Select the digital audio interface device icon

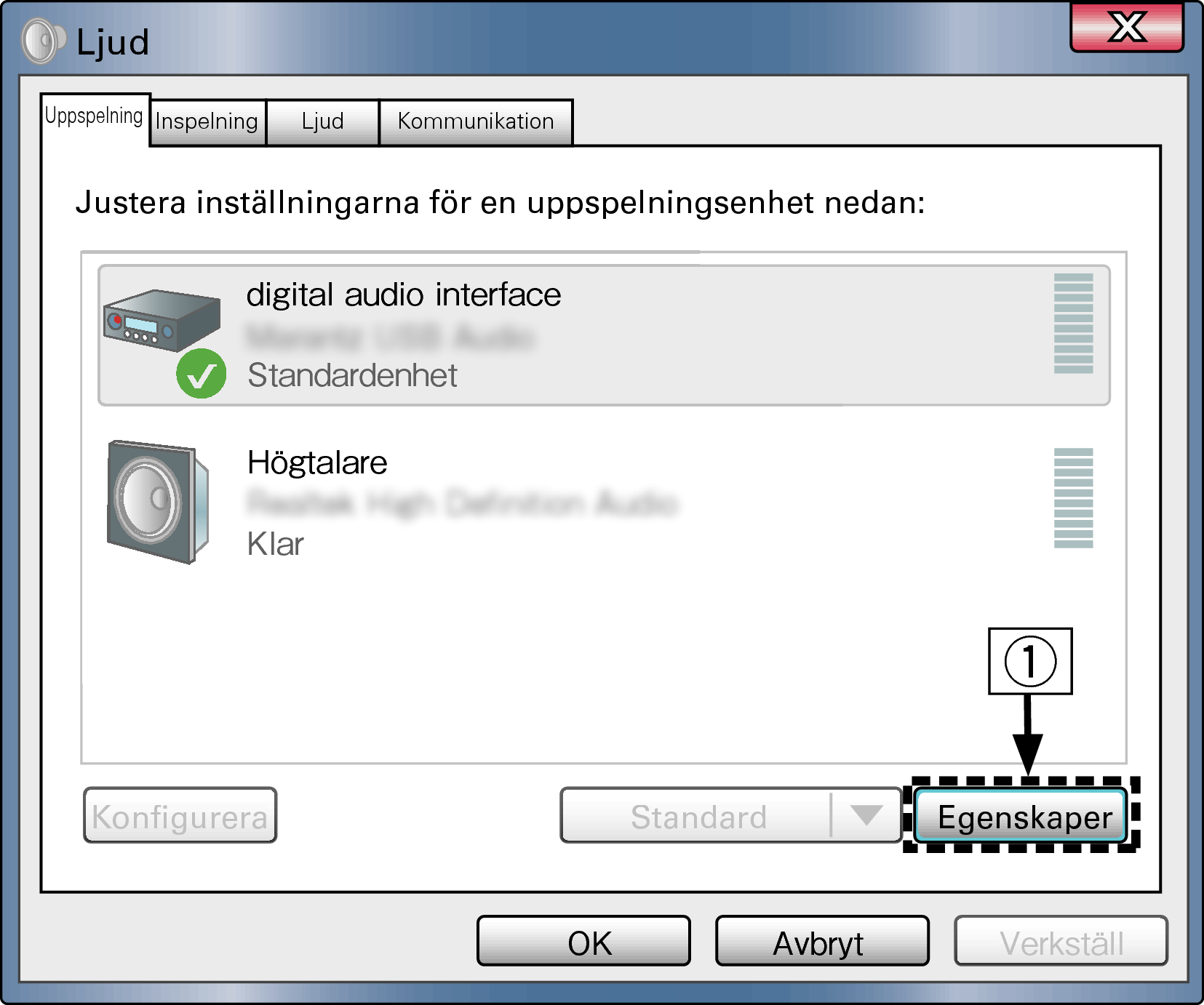(162, 321)
